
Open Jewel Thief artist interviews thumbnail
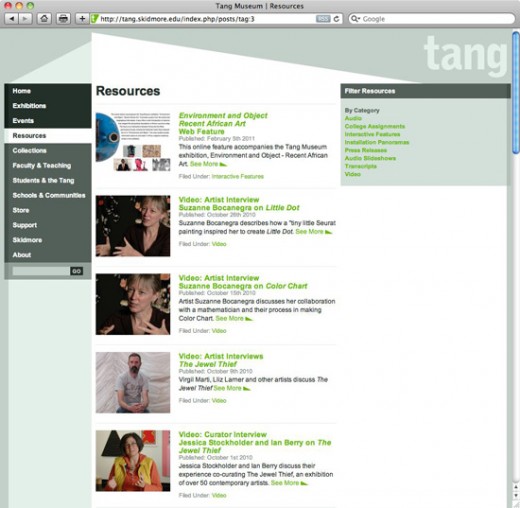click(x=133, y=383)
